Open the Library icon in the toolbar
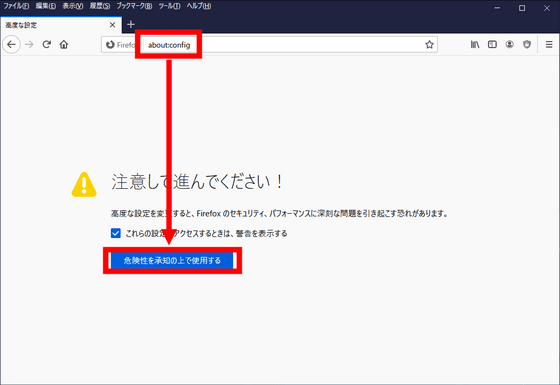Viewport: 560px width, 385px height. pos(475,44)
